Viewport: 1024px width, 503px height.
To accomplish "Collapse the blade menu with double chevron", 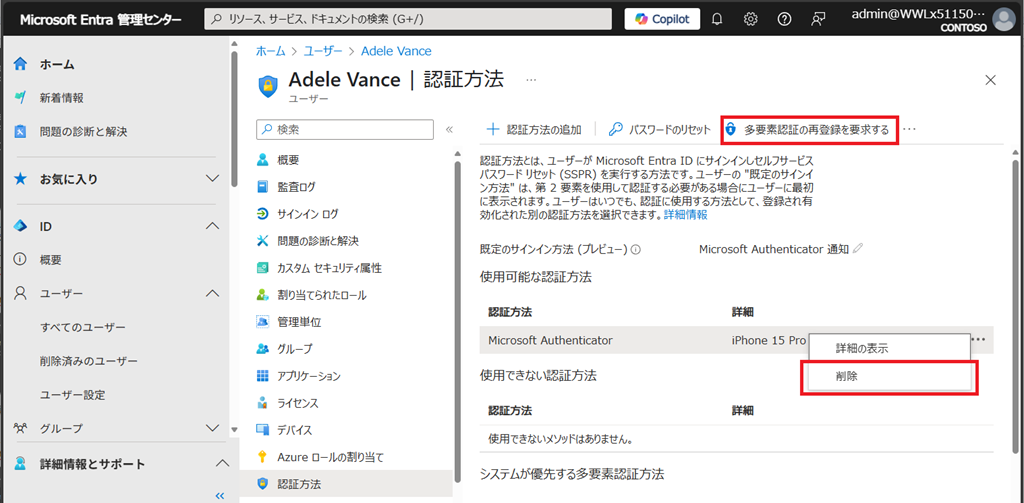I will [x=449, y=129].
